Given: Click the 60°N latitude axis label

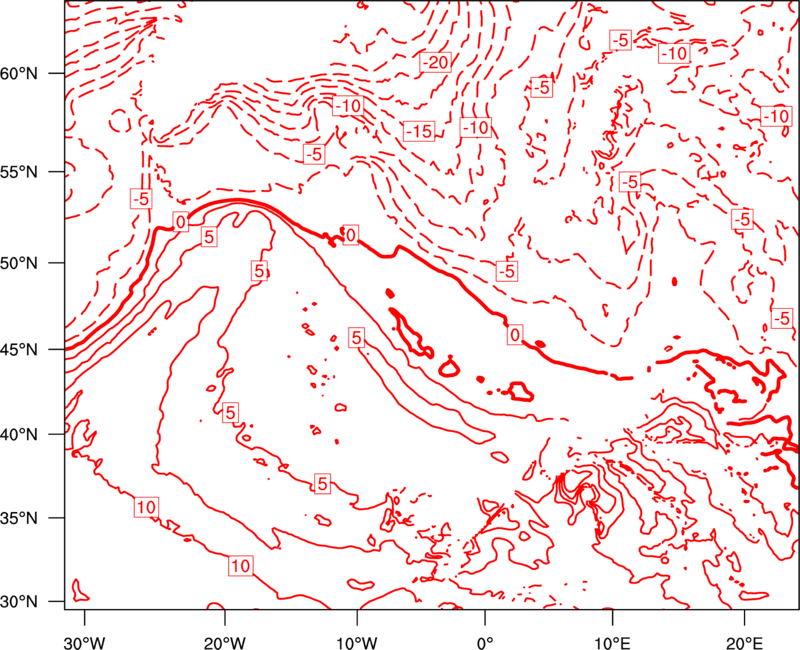Looking at the screenshot, I should coord(19,74).
